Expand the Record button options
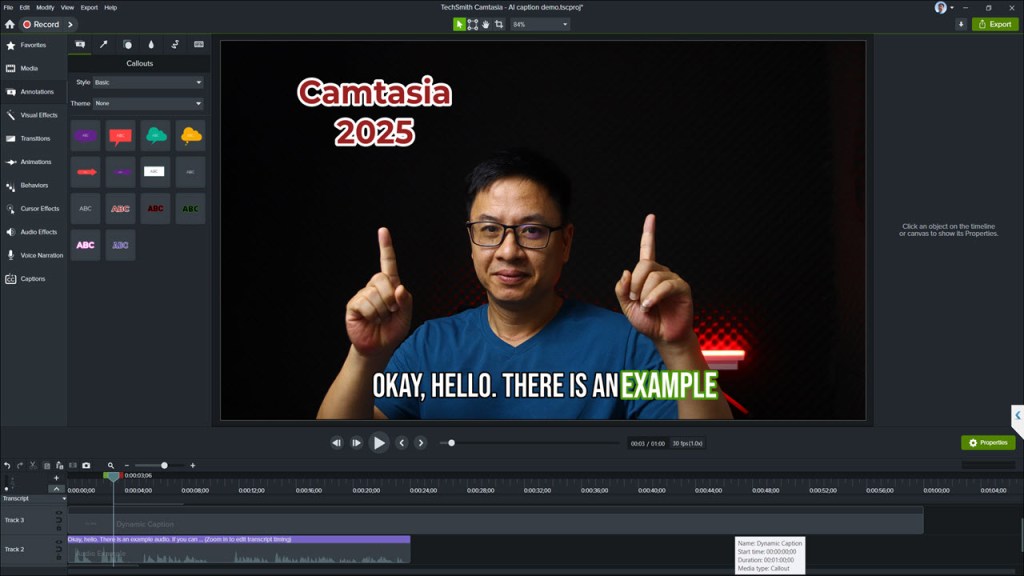Viewport: 1024px width, 576px height. (x=68, y=23)
